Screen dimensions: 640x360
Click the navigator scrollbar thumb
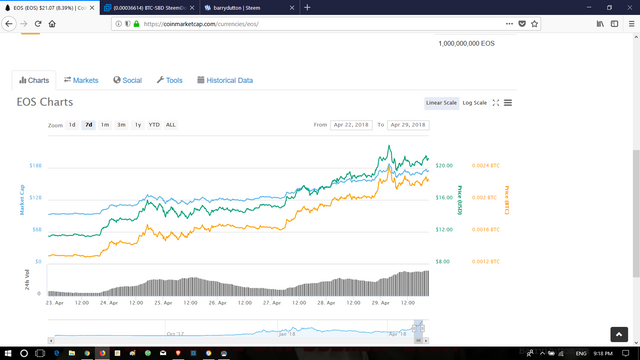point(418,340)
